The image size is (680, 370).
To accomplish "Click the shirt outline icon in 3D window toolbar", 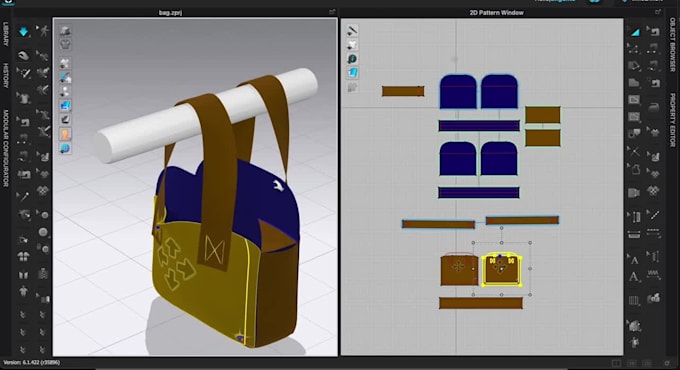I will pos(65,44).
